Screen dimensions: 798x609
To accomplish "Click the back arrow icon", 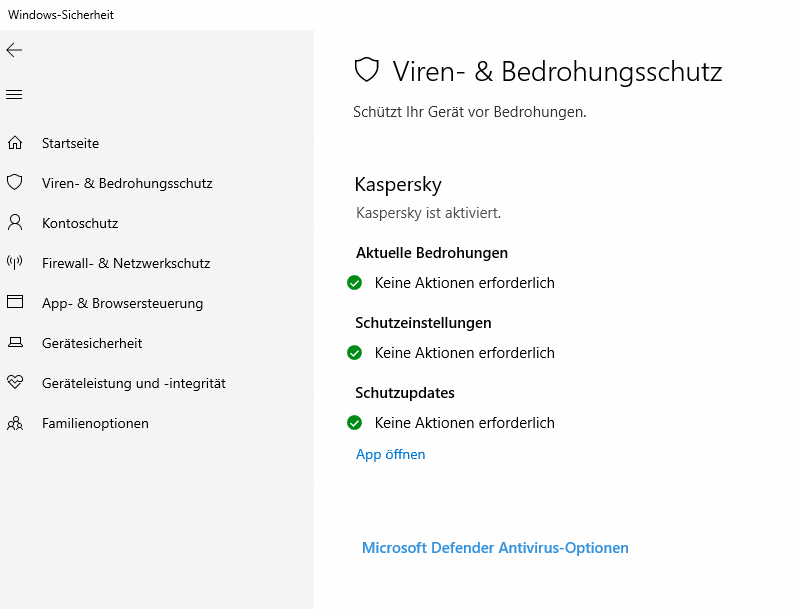I will (x=14, y=50).
